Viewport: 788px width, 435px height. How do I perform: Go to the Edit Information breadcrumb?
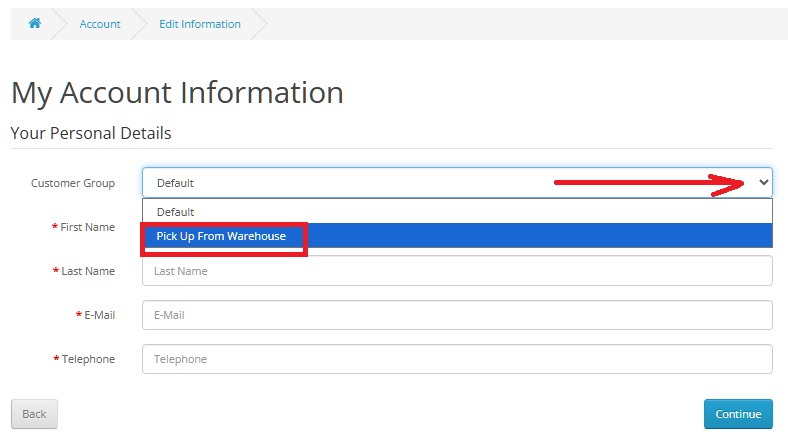coord(200,24)
